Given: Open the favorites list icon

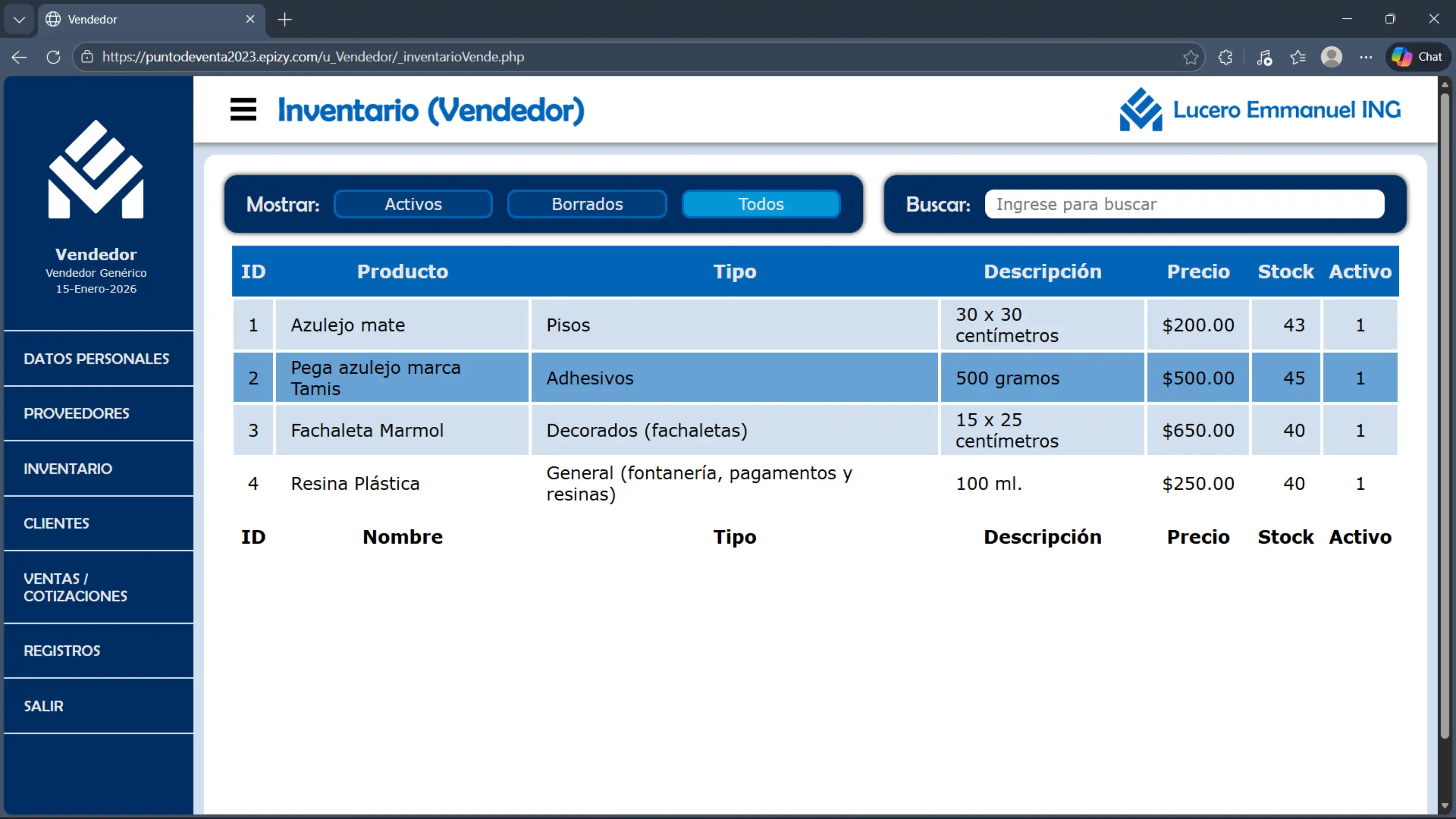Looking at the screenshot, I should click(1298, 57).
